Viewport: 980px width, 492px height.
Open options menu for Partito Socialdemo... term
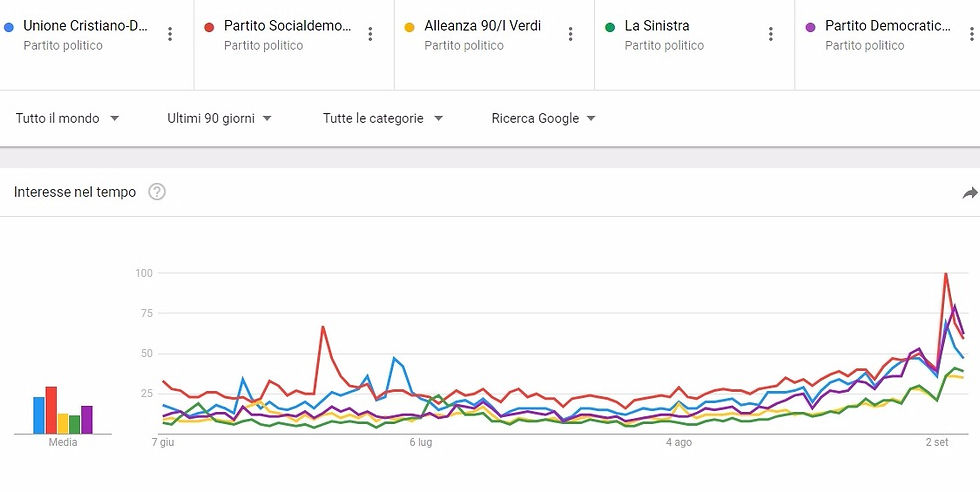tap(370, 34)
